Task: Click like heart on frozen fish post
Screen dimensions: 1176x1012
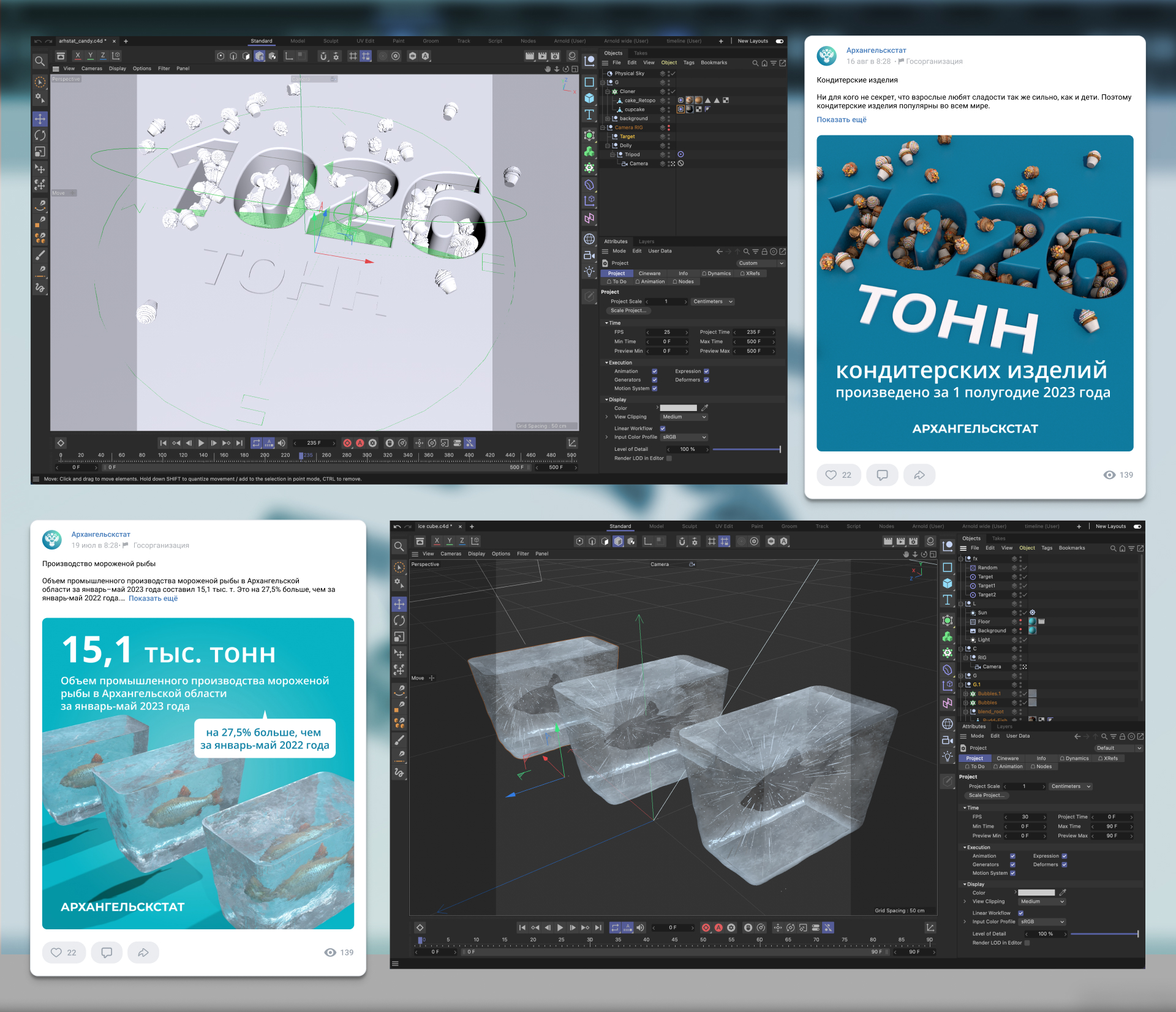Action: click(x=56, y=953)
